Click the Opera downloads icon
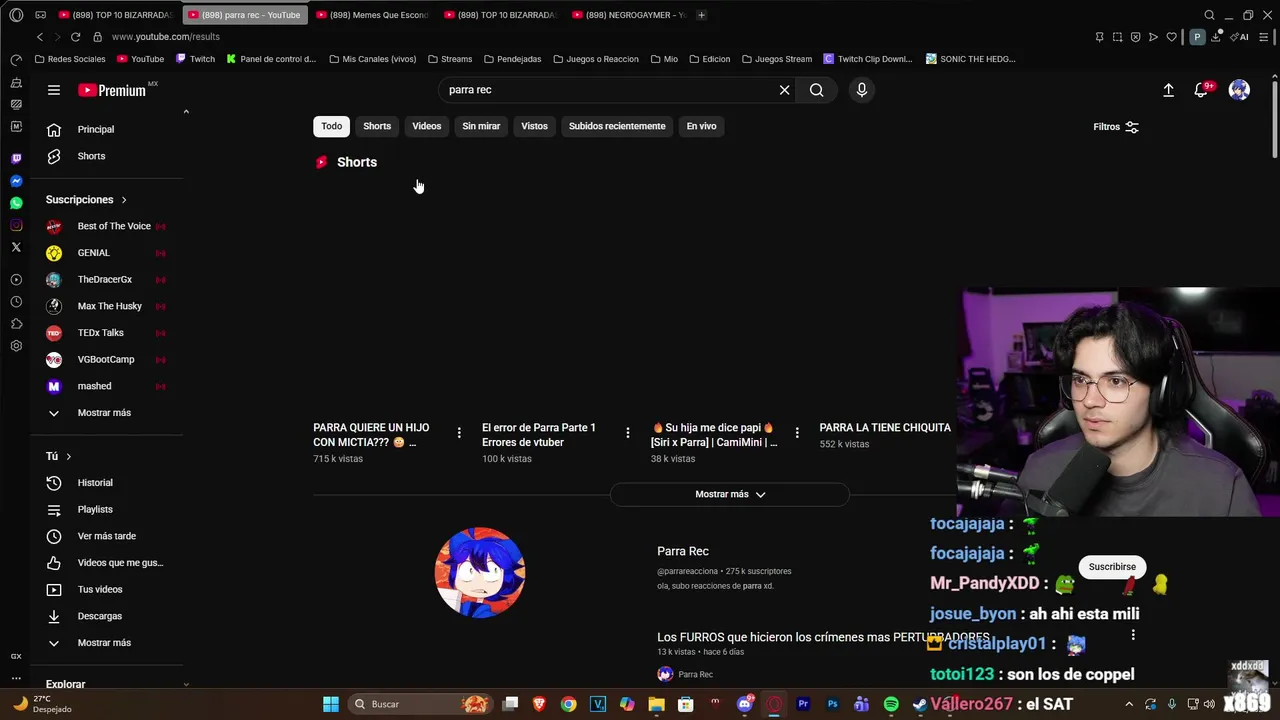Image resolution: width=1280 pixels, height=720 pixels. (1216, 37)
